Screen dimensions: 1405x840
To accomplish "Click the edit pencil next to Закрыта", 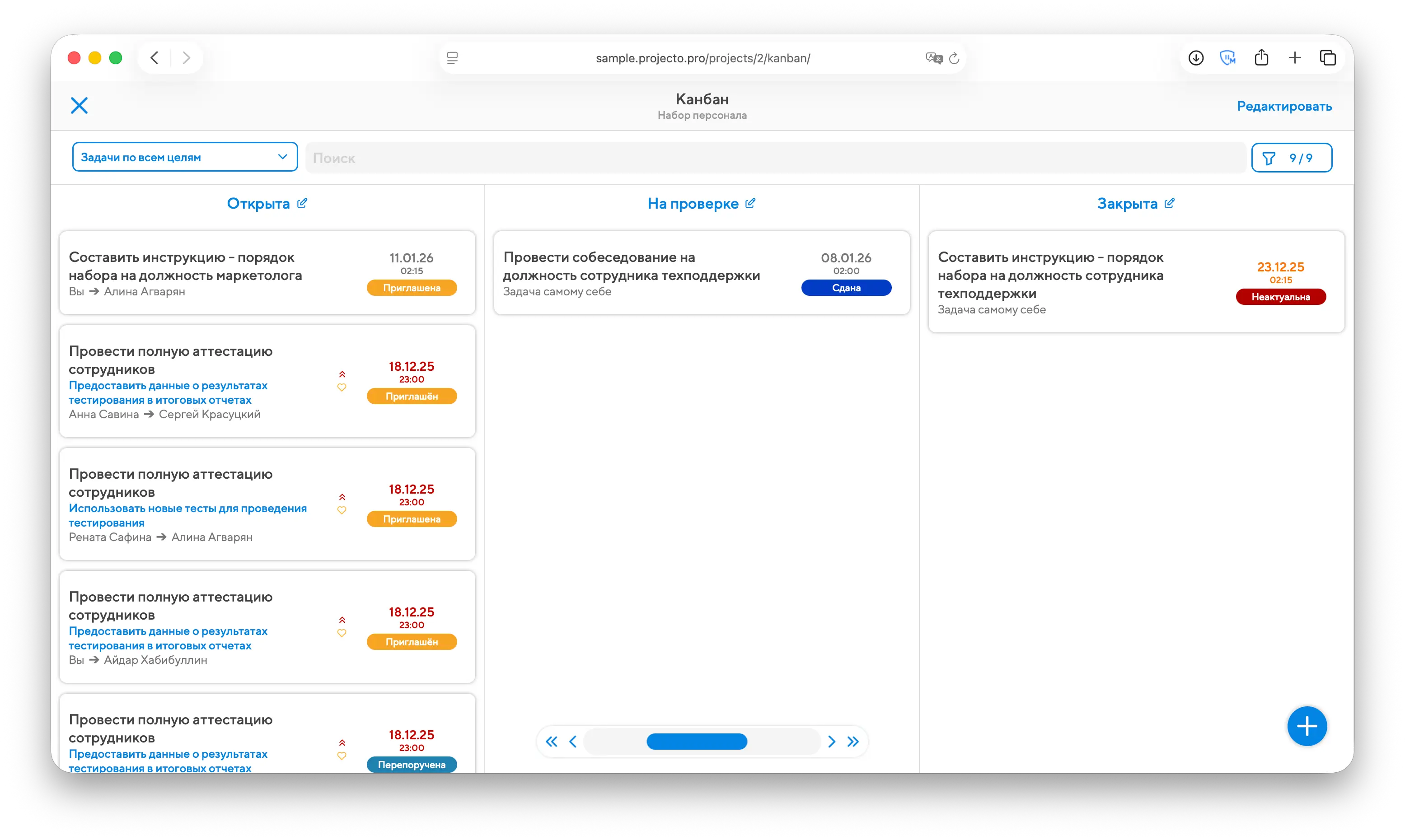I will 1170,203.
